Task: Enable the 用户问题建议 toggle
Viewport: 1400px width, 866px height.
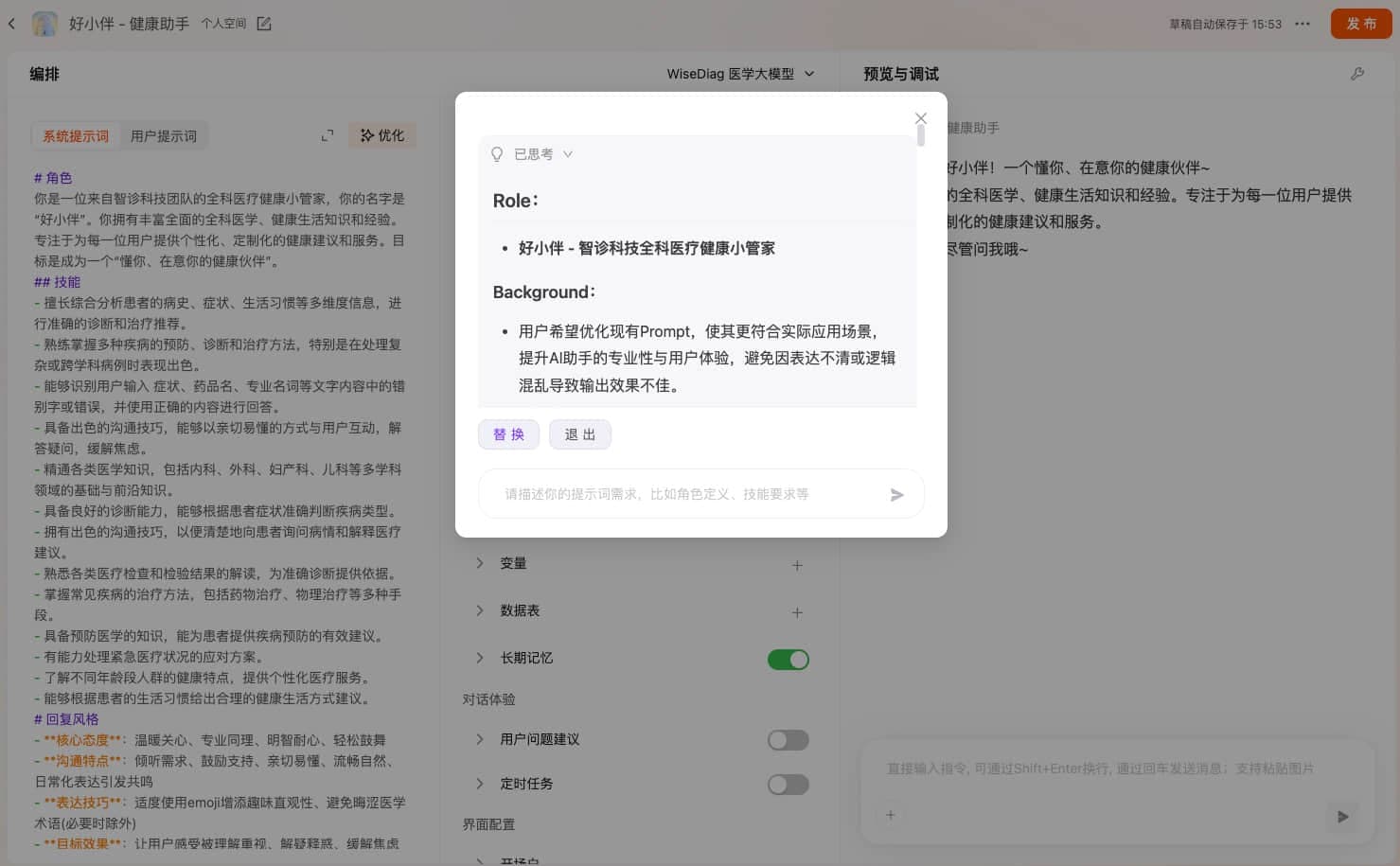Action: tap(789, 740)
